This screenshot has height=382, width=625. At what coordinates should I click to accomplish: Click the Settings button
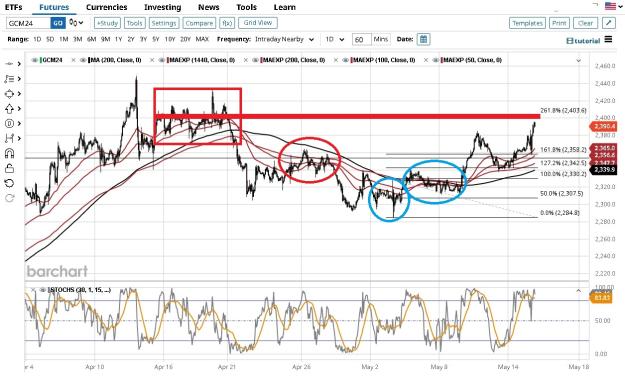click(x=163, y=23)
